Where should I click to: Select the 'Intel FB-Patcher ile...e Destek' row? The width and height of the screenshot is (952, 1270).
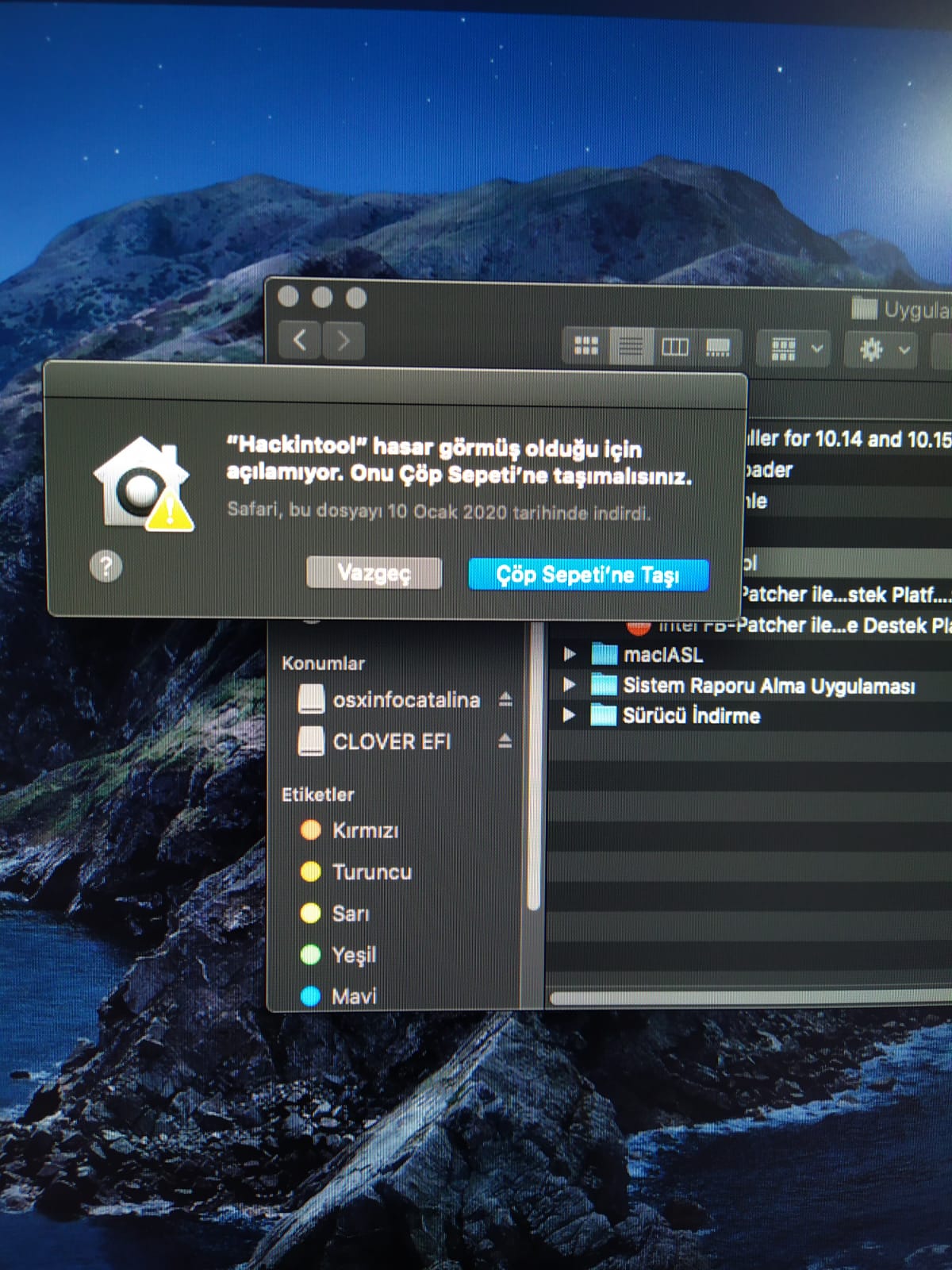tap(750, 625)
